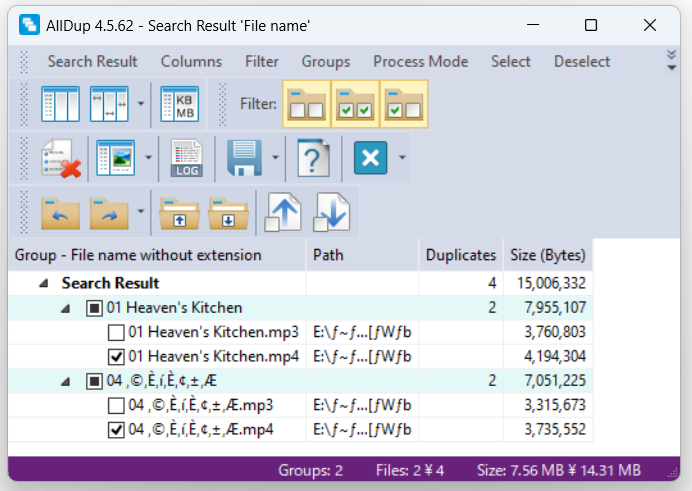Click the size value 3,315,673
This screenshot has width=692, height=491.
point(555,405)
